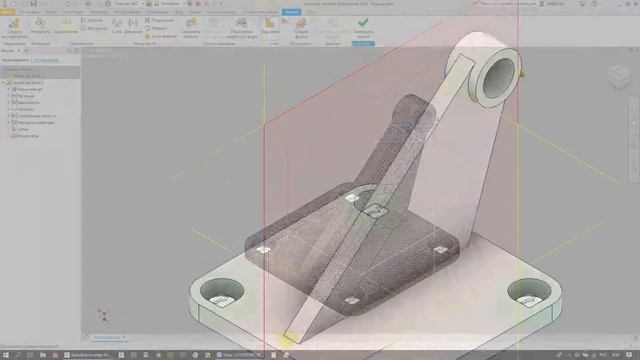The height and width of the screenshot is (360, 640).
Task: Expand the Зависимости tree node
Action: click(9, 102)
